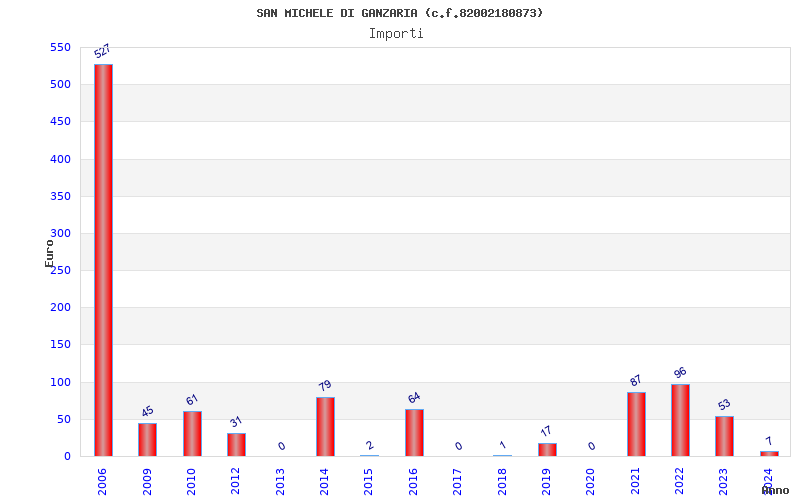Click the value label 1 above 2018
The width and height of the screenshot is (800, 500).
[x=503, y=445]
